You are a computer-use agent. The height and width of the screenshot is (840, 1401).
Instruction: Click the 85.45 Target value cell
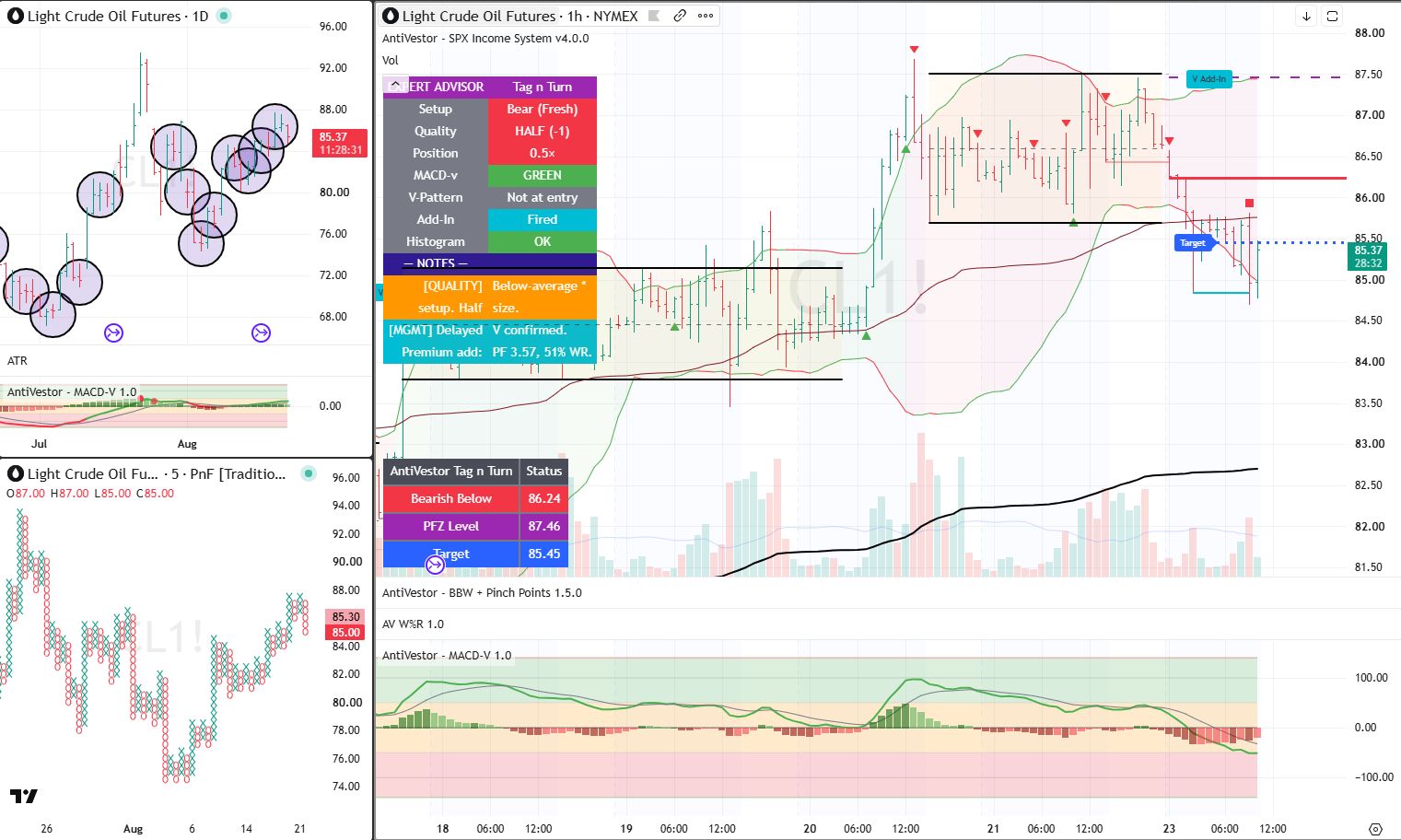point(544,554)
